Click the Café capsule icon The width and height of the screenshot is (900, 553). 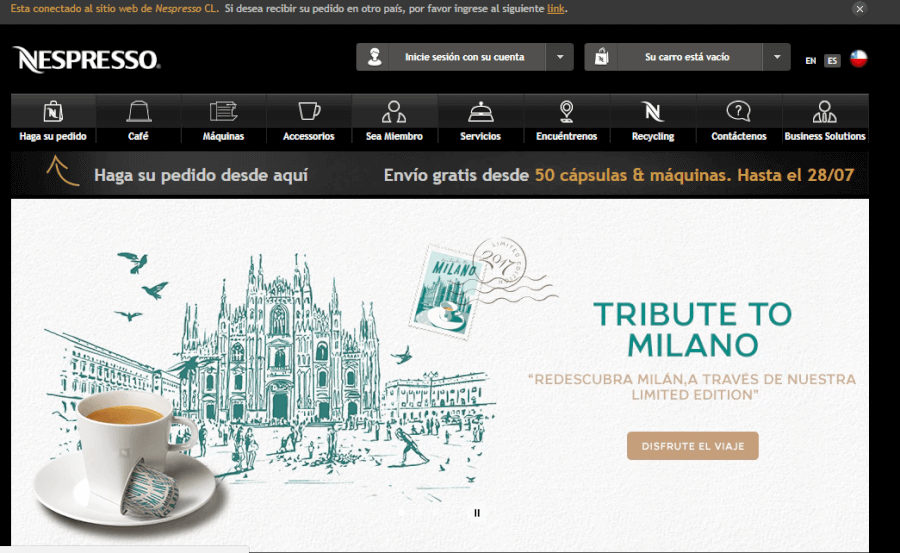click(138, 111)
